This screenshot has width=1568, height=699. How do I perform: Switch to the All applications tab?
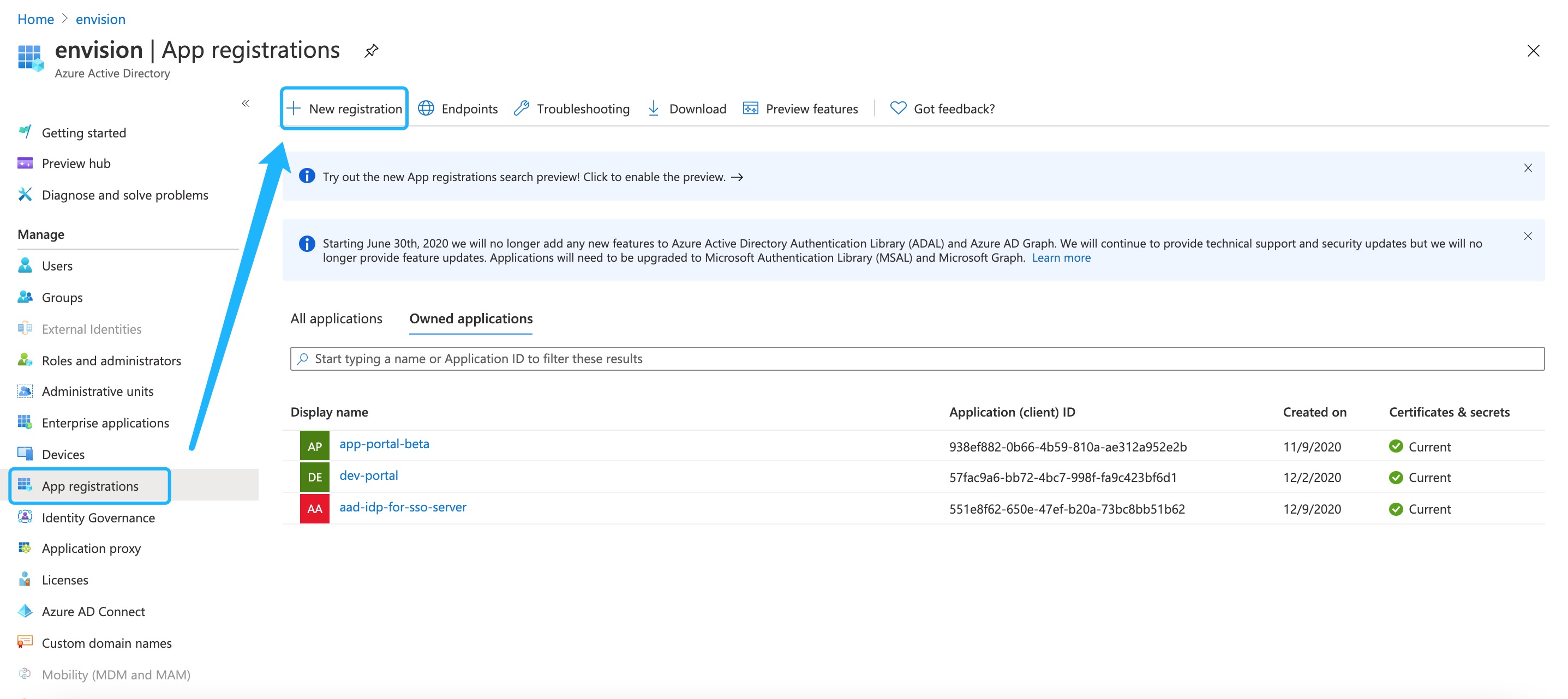pyautogui.click(x=336, y=319)
